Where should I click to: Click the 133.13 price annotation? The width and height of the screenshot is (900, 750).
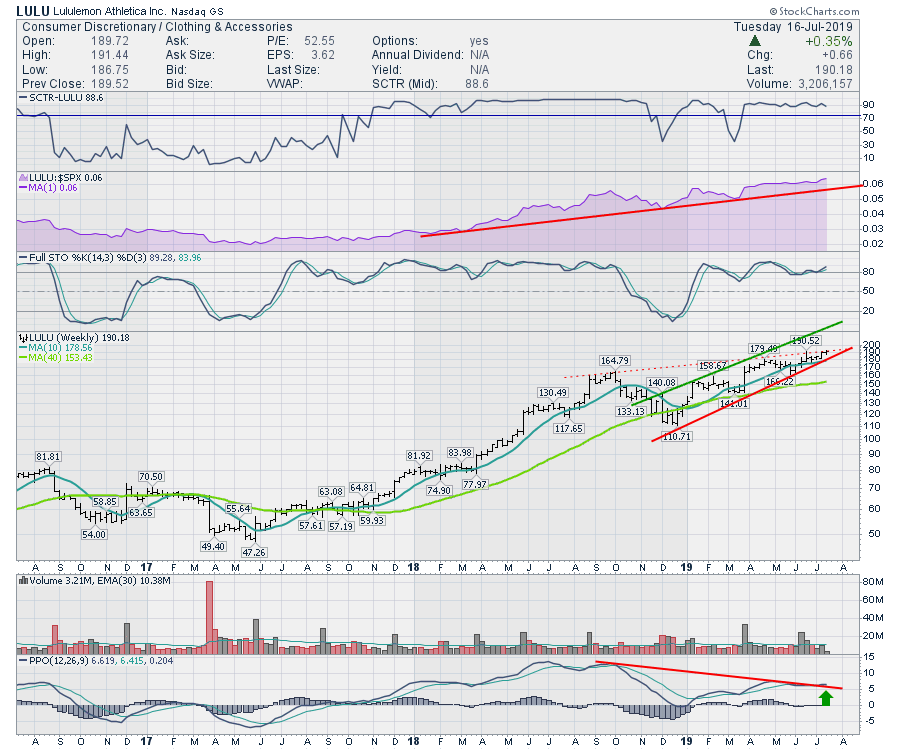[x=631, y=411]
